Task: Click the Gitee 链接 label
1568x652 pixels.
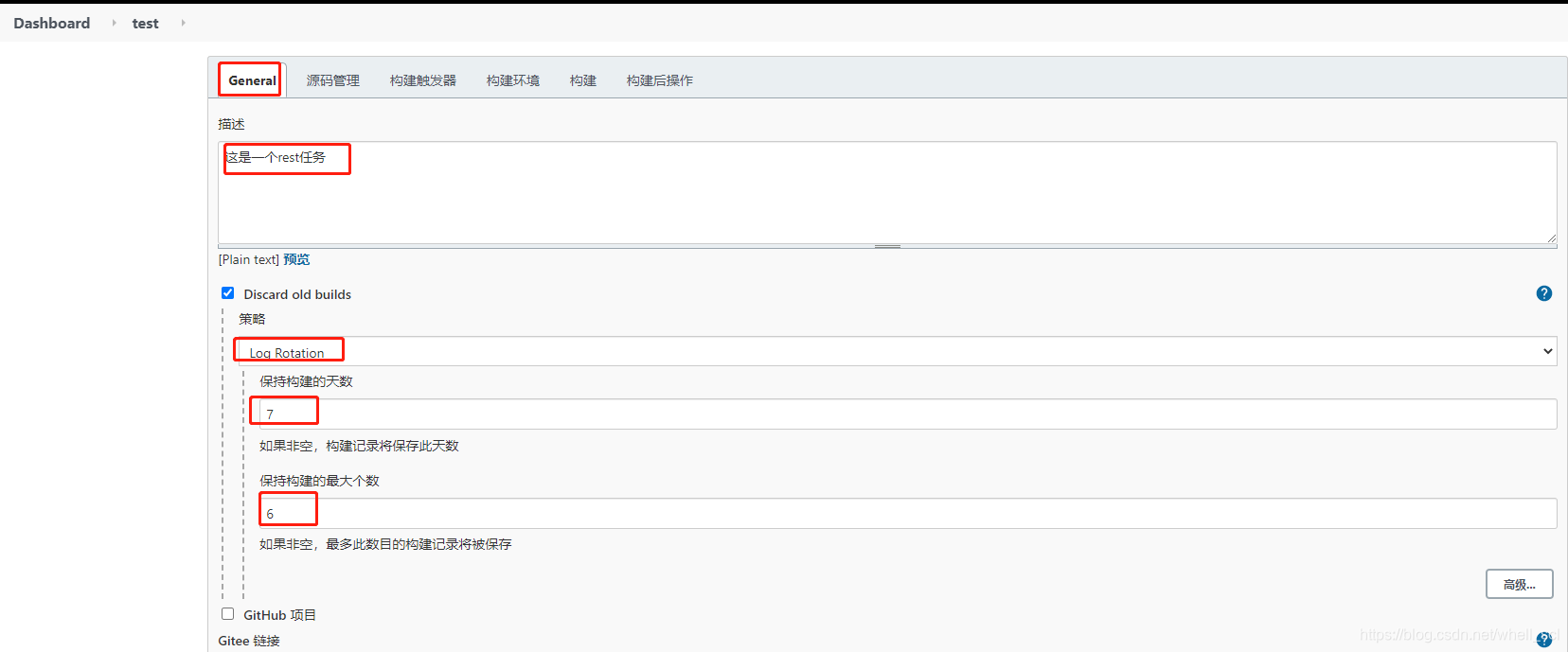Action: (249, 641)
